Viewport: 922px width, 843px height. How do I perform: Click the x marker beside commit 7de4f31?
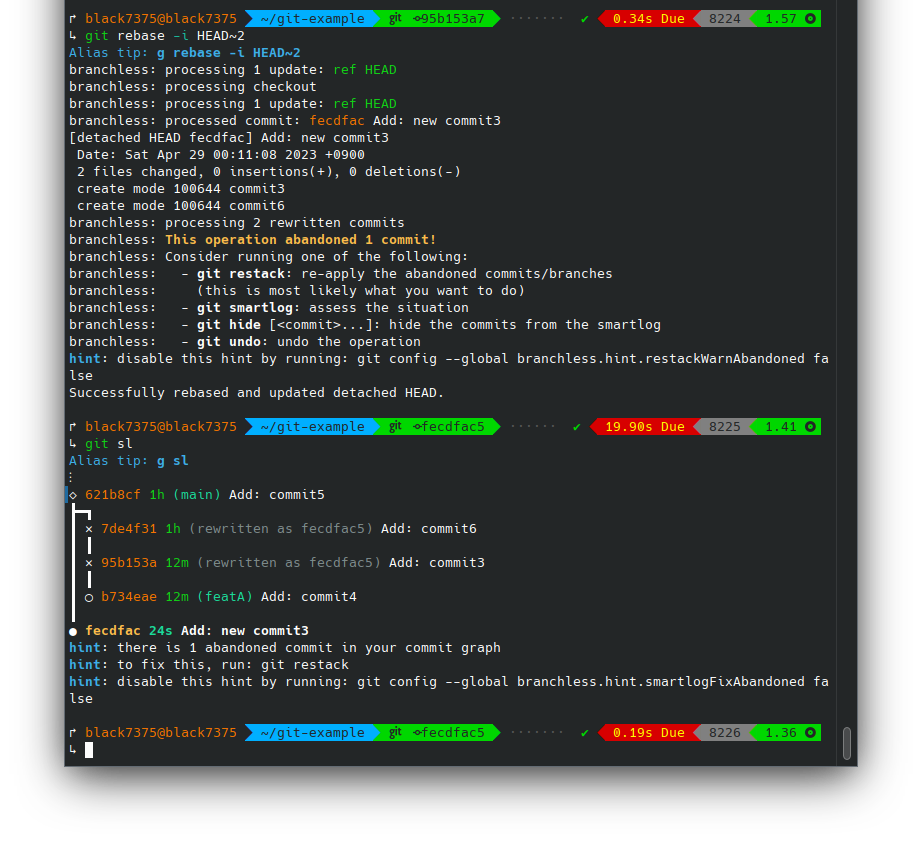(x=89, y=529)
